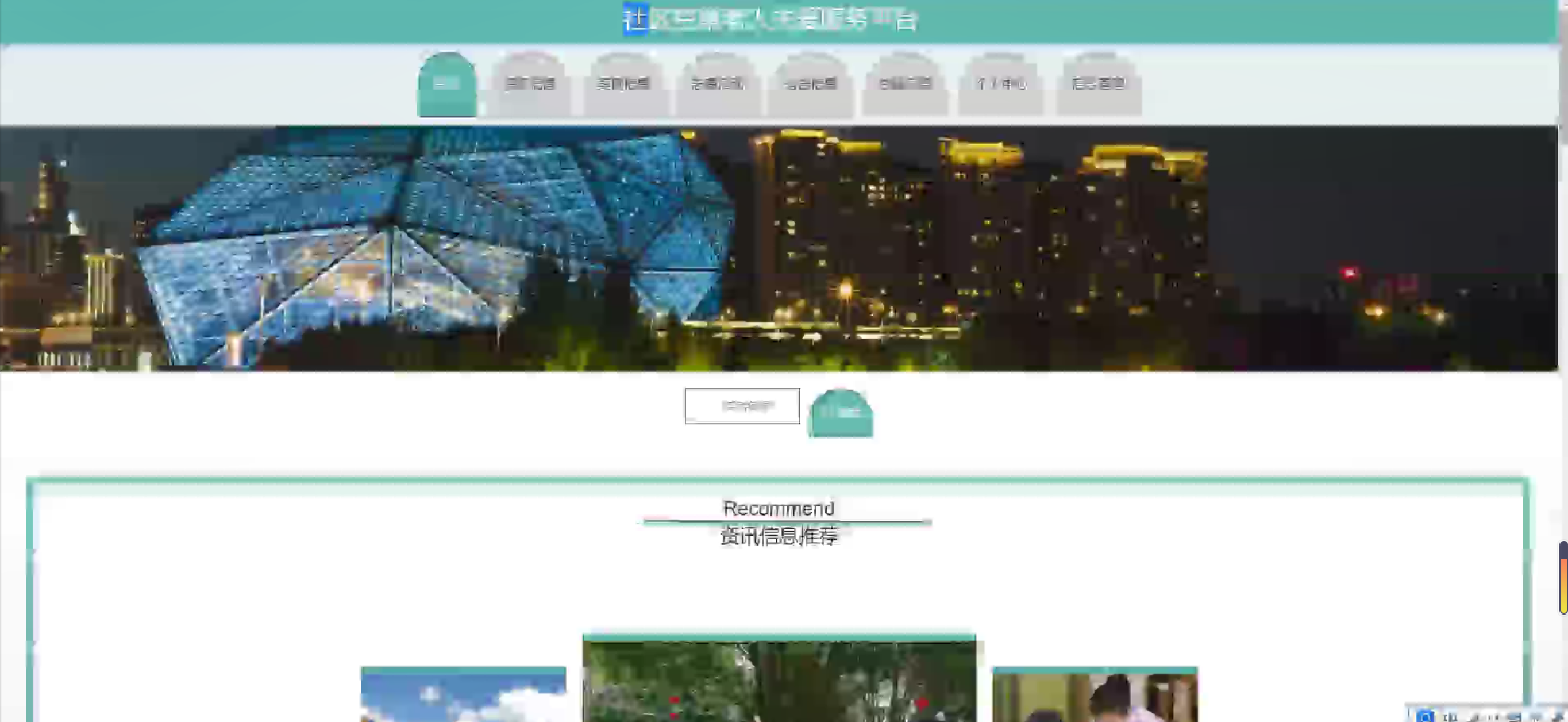This screenshot has height=722, width=1568.
Task: Click the page vertical scrollbar thumb
Action: (x=1562, y=73)
